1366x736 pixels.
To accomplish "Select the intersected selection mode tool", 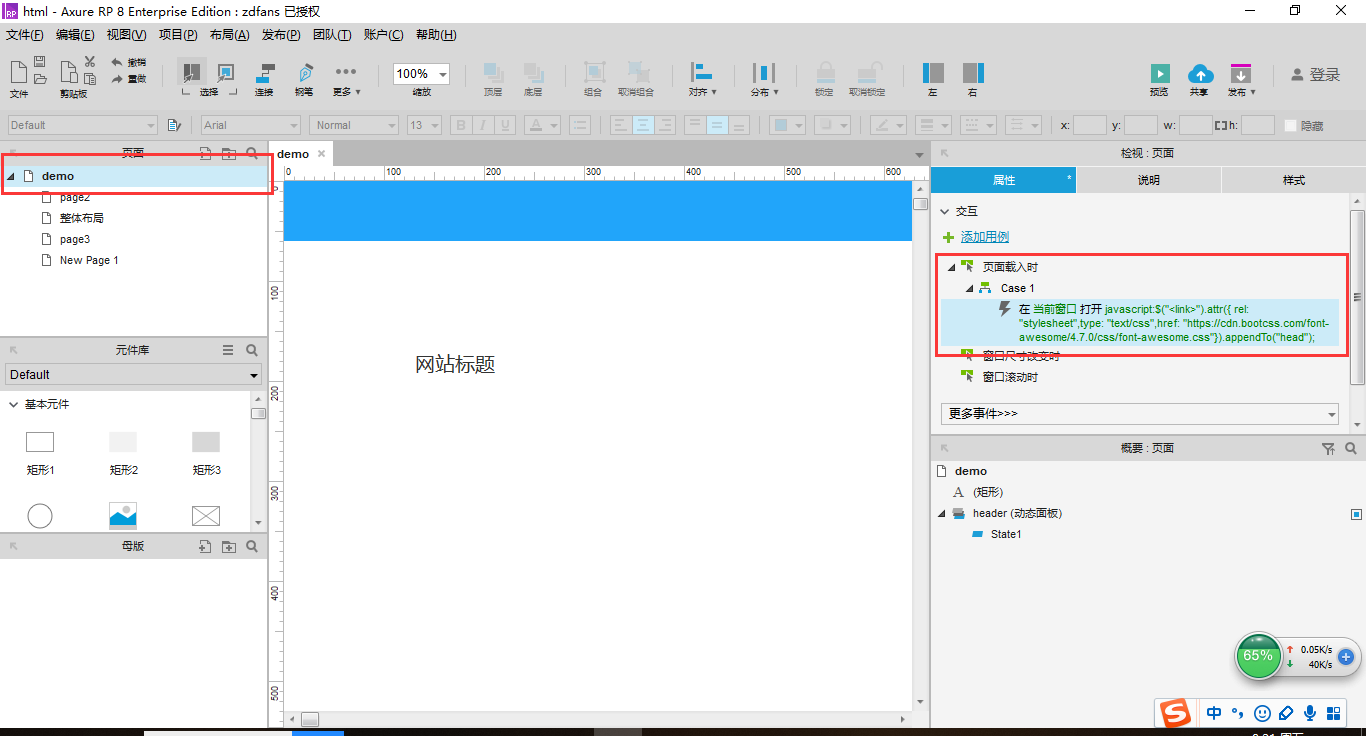I will [x=190, y=71].
